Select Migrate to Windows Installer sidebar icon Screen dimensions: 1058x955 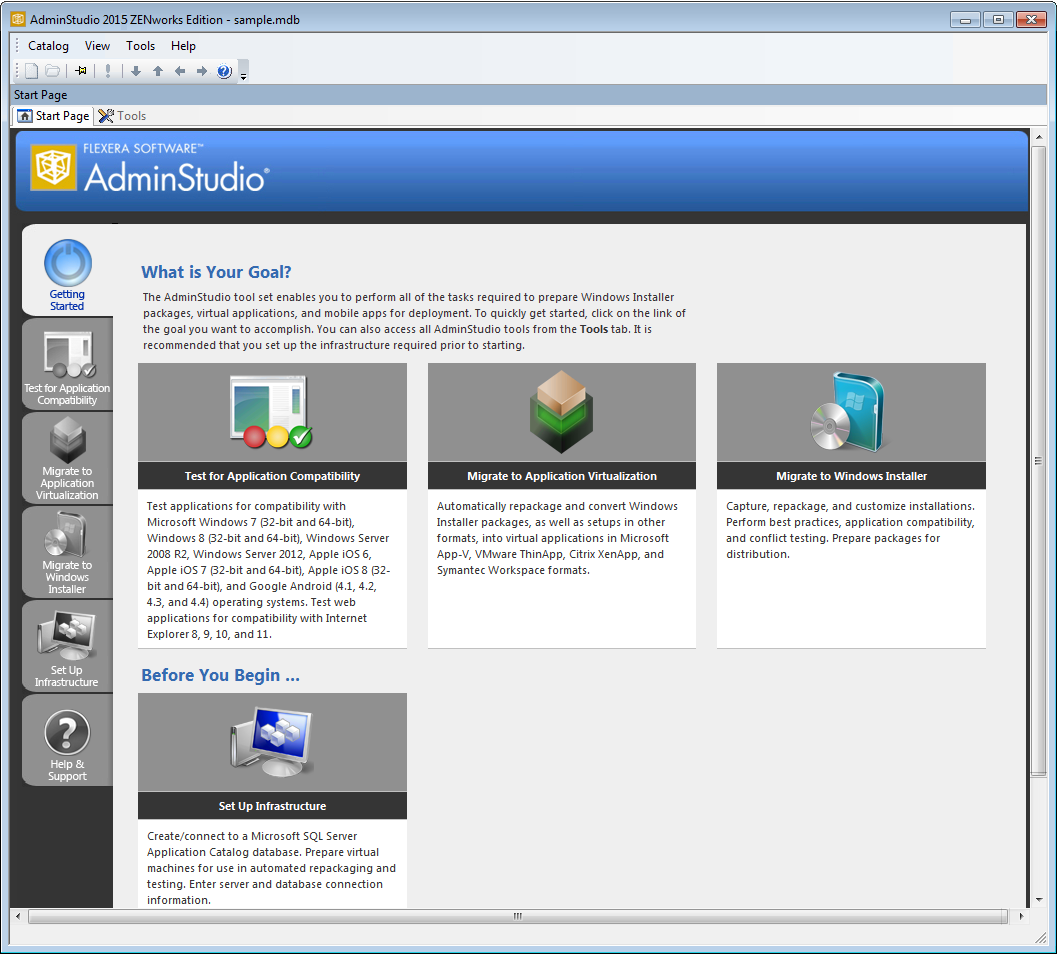(67, 553)
